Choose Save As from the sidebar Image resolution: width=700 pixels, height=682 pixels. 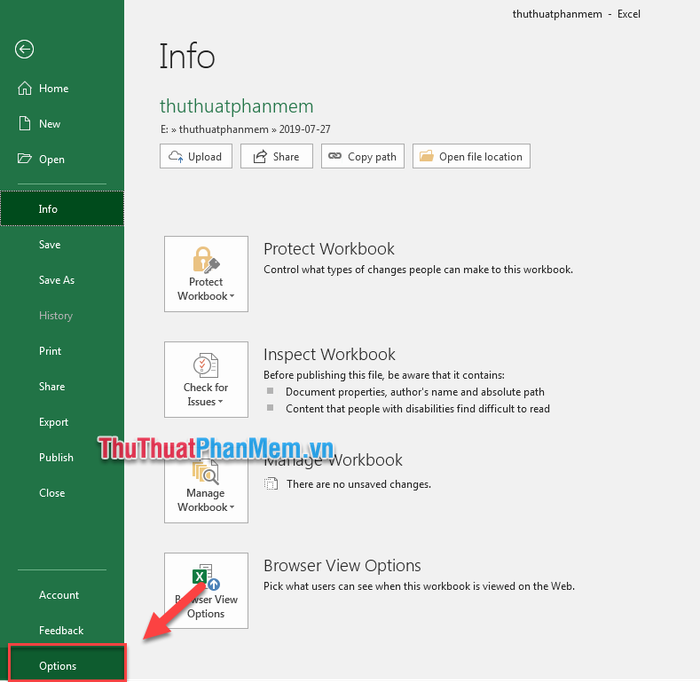pos(62,280)
